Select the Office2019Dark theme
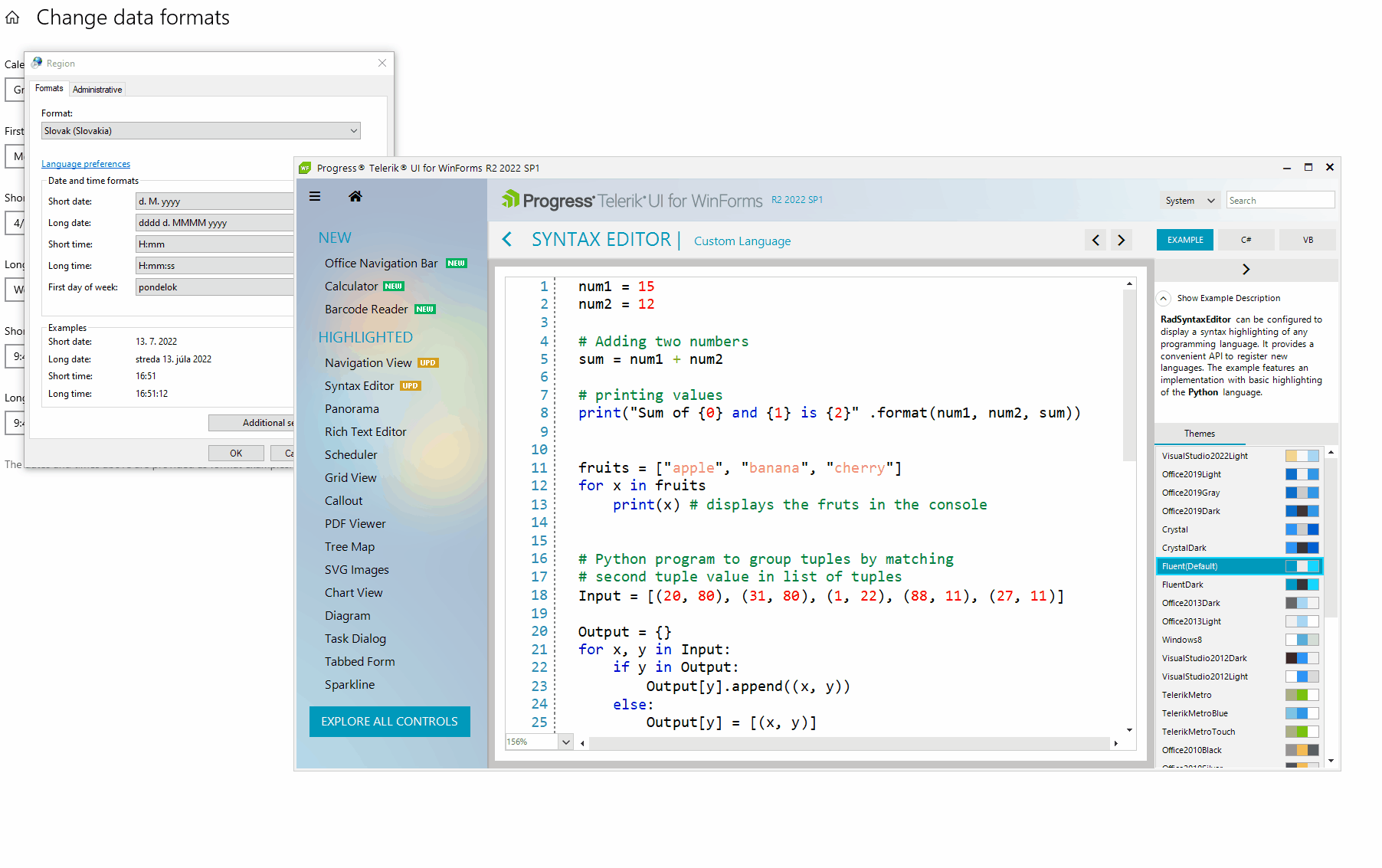The height and width of the screenshot is (868, 1382). tap(1240, 511)
